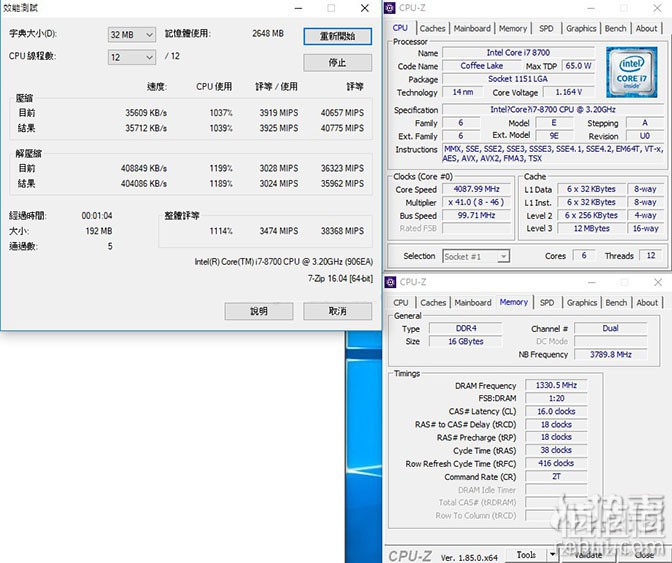Click the Bus Speed value 99.71 MHz

point(476,215)
